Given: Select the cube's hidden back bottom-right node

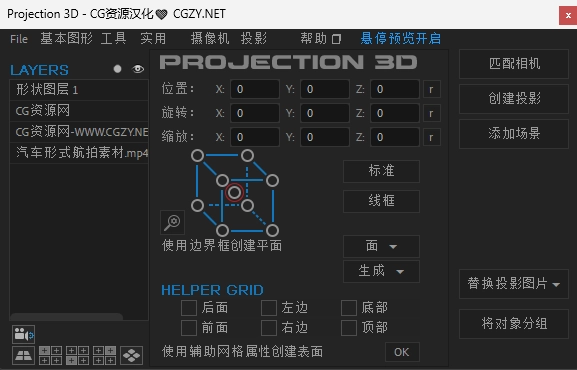Looking at the screenshot, I should [x=247, y=205].
